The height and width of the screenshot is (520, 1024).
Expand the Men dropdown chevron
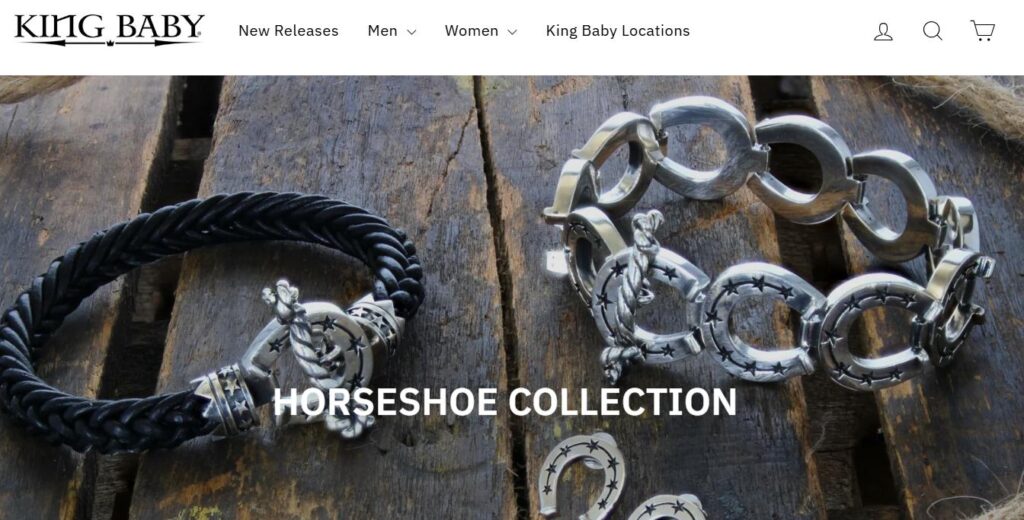coord(411,31)
